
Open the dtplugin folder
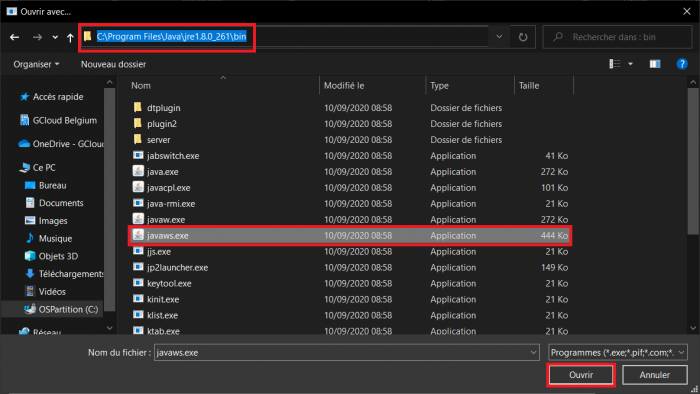coord(163,108)
